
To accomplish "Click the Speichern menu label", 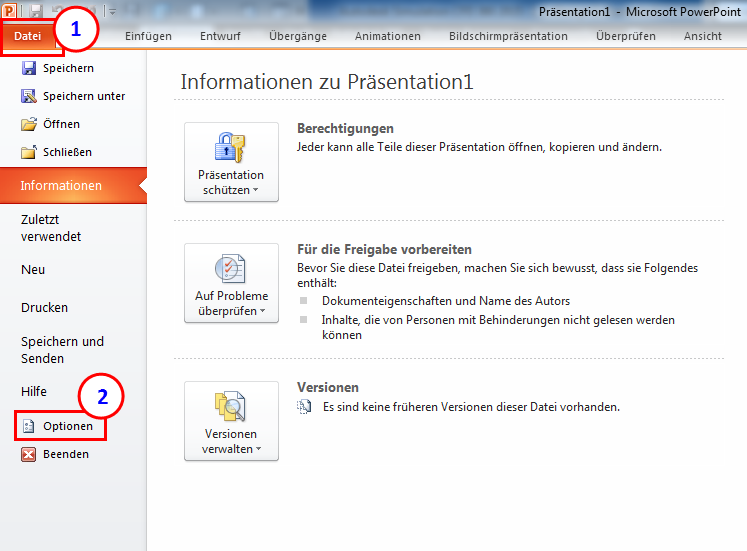I will tap(68, 68).
